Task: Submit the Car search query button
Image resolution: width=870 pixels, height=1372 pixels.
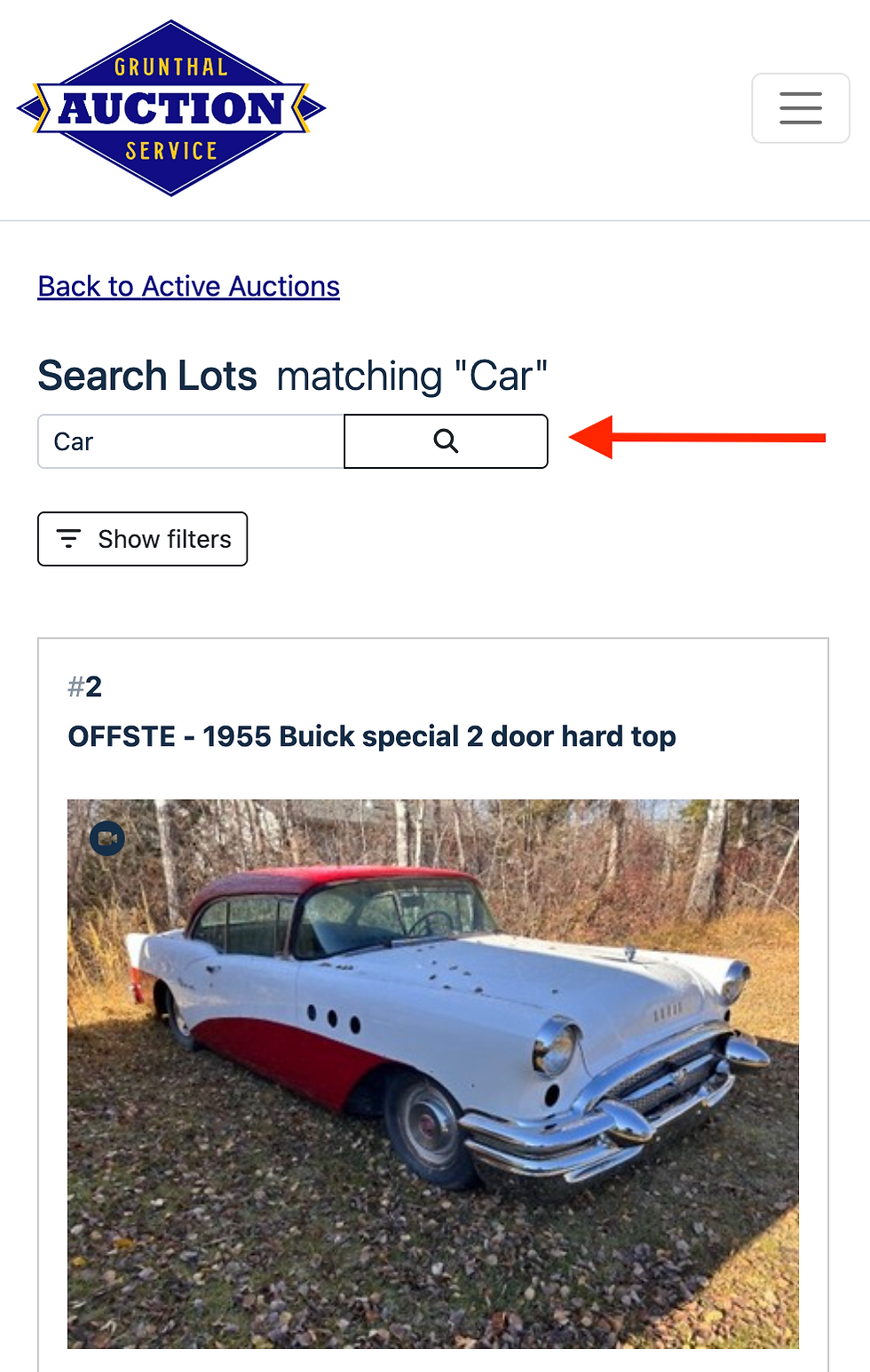Action: [446, 441]
